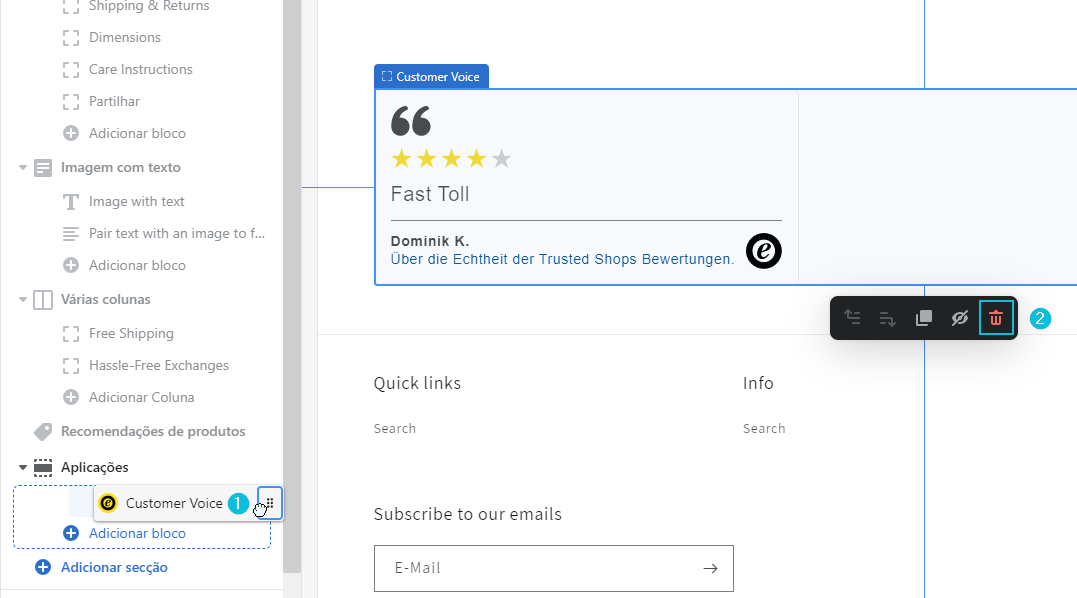Viewport: 1077px width, 598px height.
Task: Duplicate the Customer Voice block
Action: coord(924,318)
